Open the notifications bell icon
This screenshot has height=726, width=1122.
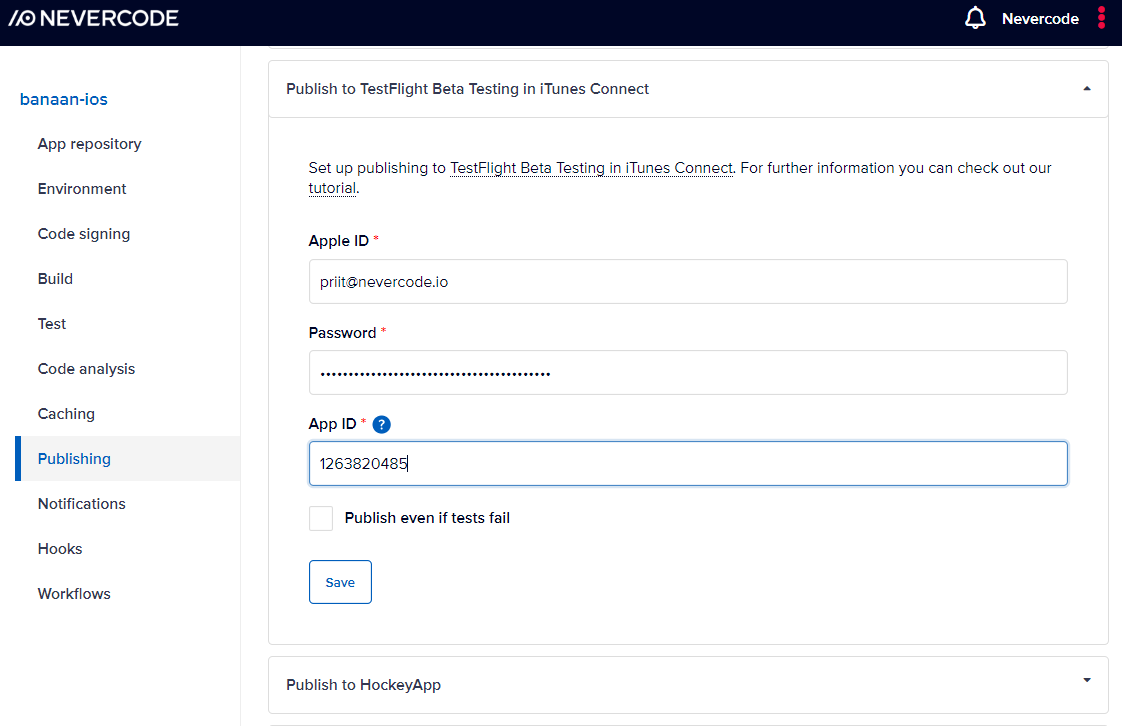(975, 18)
